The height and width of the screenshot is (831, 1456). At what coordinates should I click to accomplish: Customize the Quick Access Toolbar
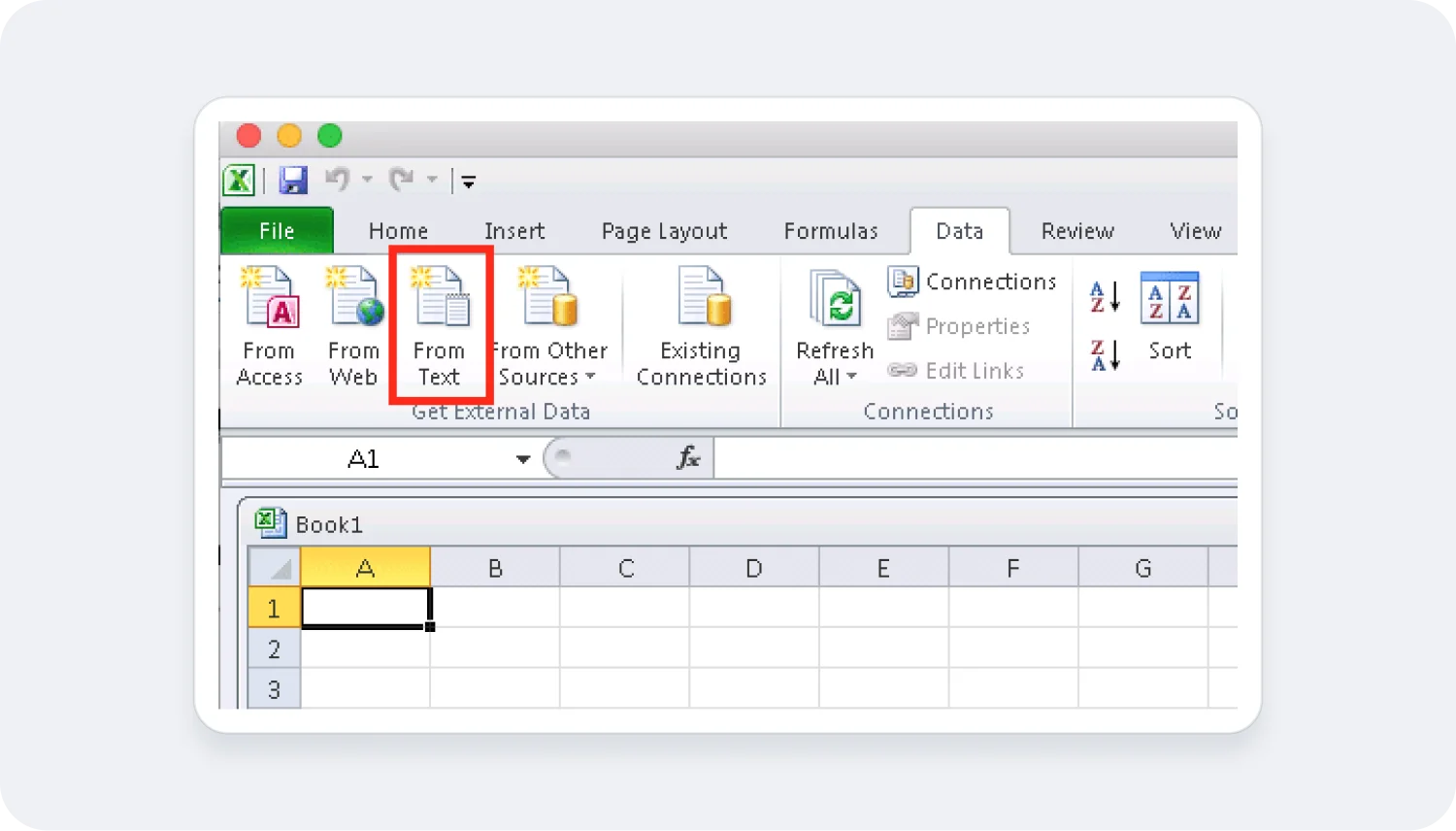point(468,182)
